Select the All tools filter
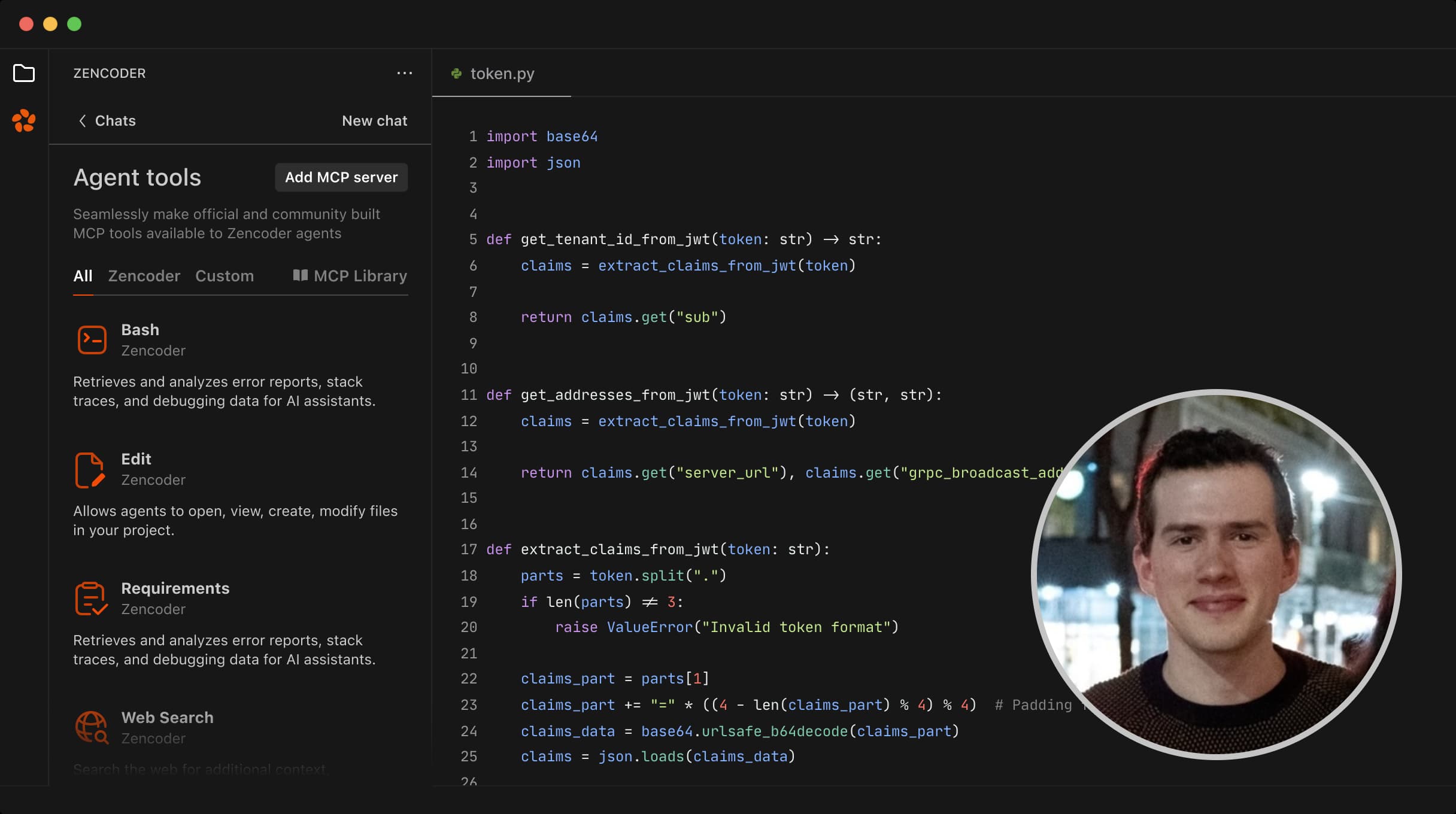This screenshot has height=814, width=1456. [x=83, y=275]
